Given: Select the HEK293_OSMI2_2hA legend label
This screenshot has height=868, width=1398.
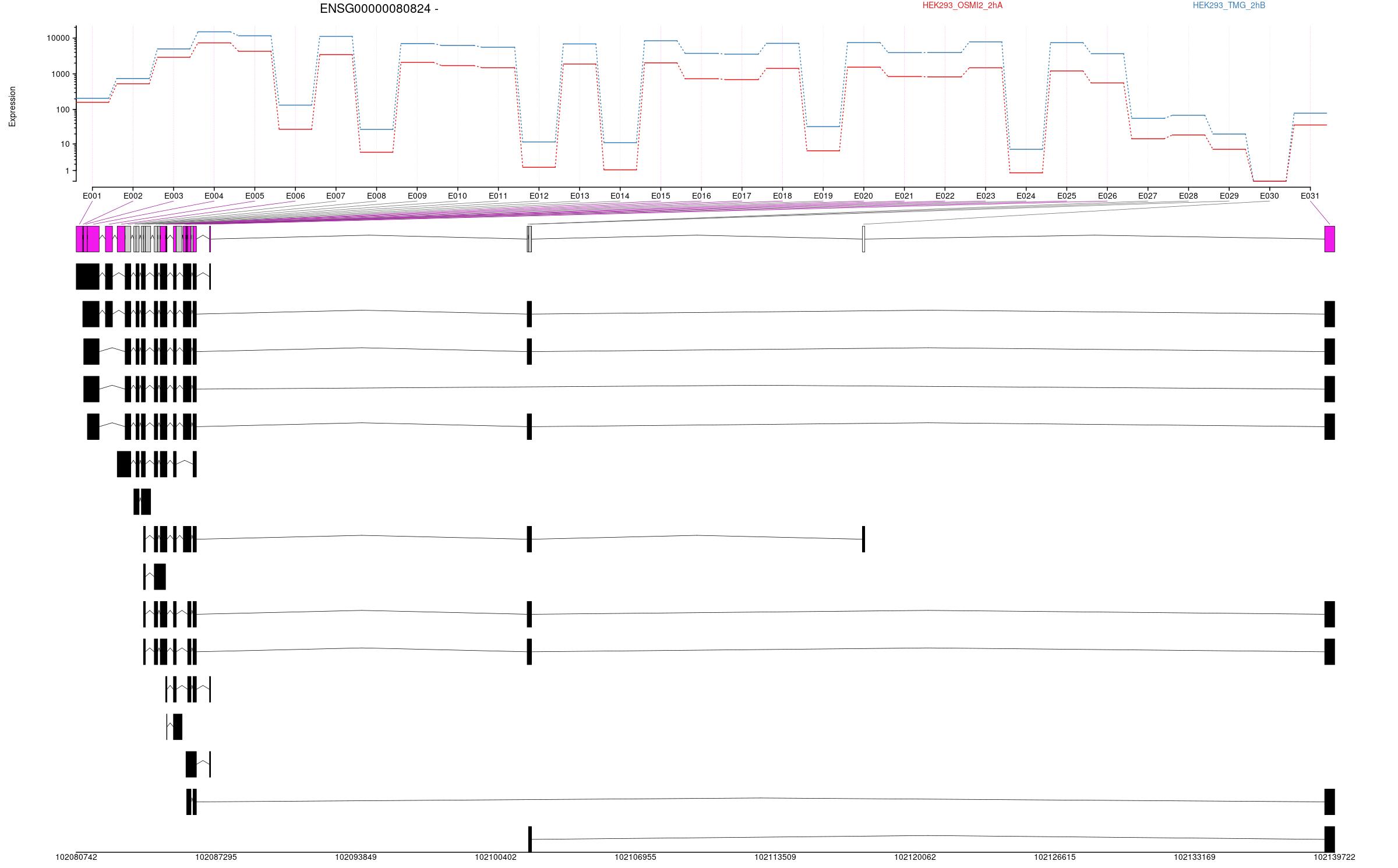Looking at the screenshot, I should [962, 5].
